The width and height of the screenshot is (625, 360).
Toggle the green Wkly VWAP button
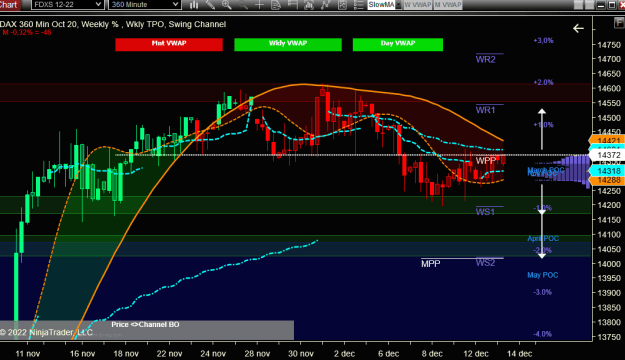coord(288,44)
